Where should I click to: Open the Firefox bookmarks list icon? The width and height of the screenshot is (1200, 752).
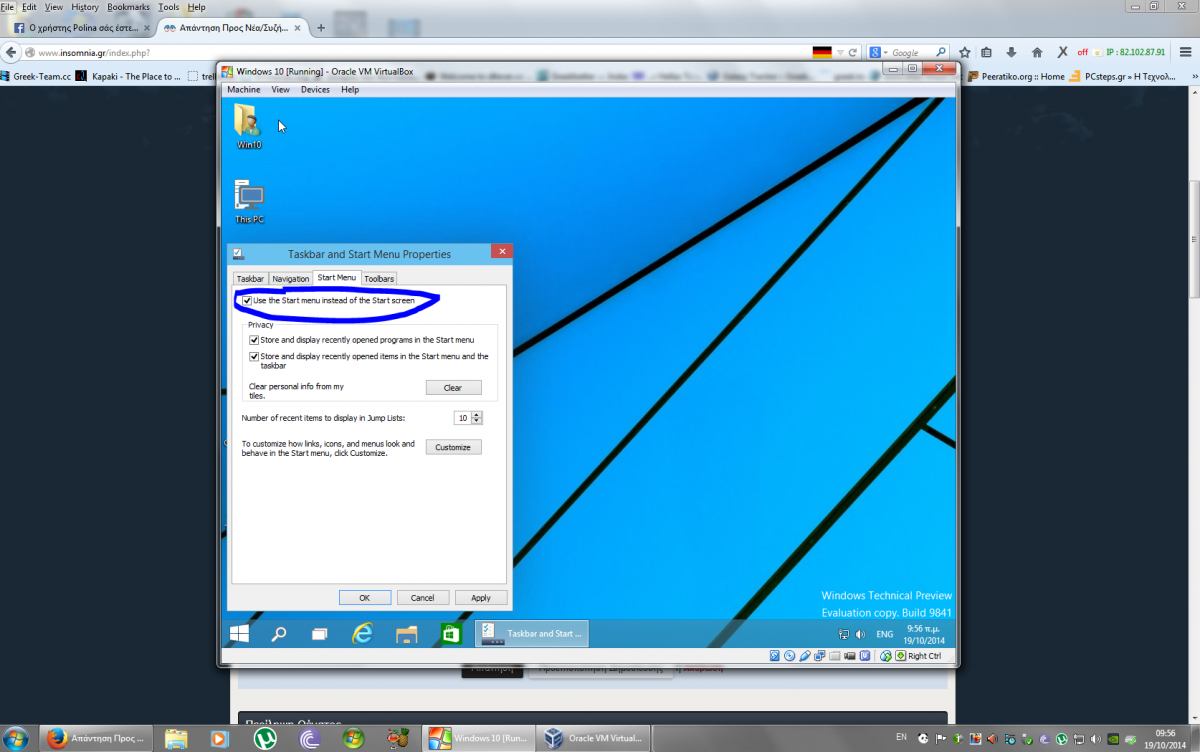(987, 52)
